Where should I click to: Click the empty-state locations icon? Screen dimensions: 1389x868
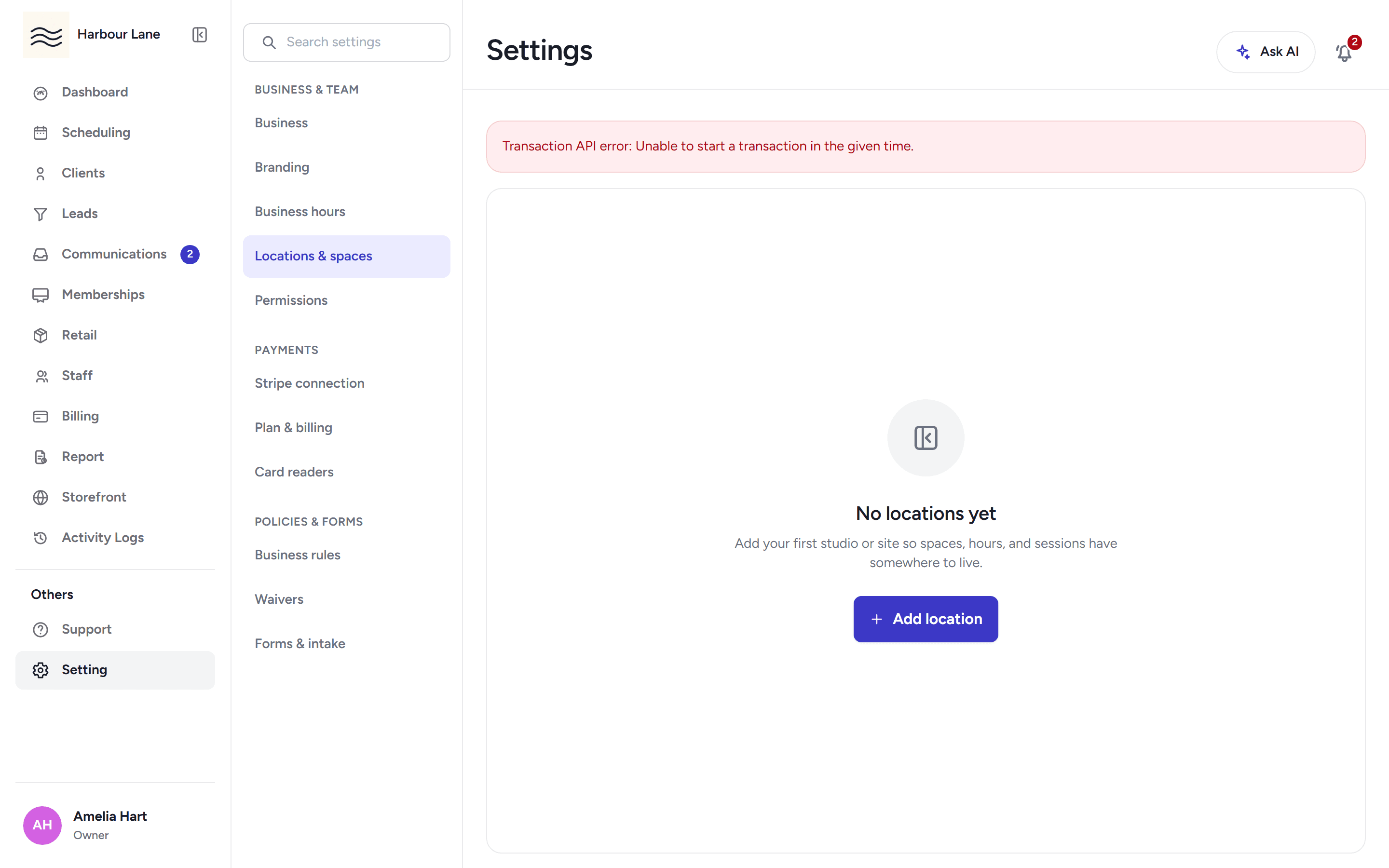pos(925,437)
